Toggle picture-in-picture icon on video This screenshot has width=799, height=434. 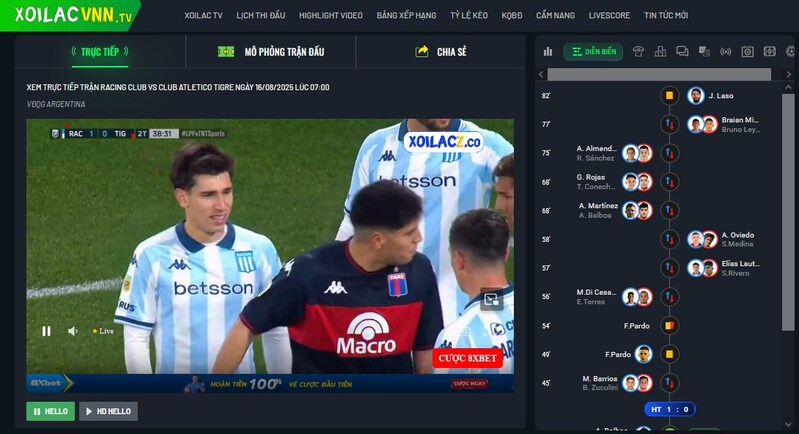pos(492,300)
